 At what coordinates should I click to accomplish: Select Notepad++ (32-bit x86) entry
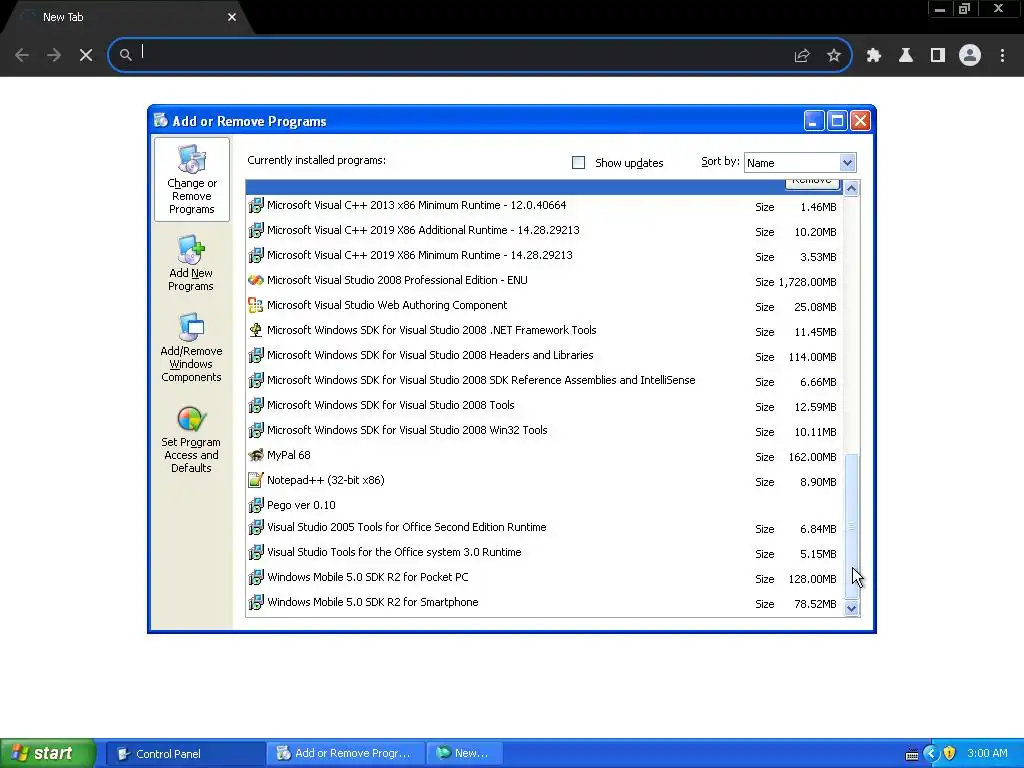[544, 481]
